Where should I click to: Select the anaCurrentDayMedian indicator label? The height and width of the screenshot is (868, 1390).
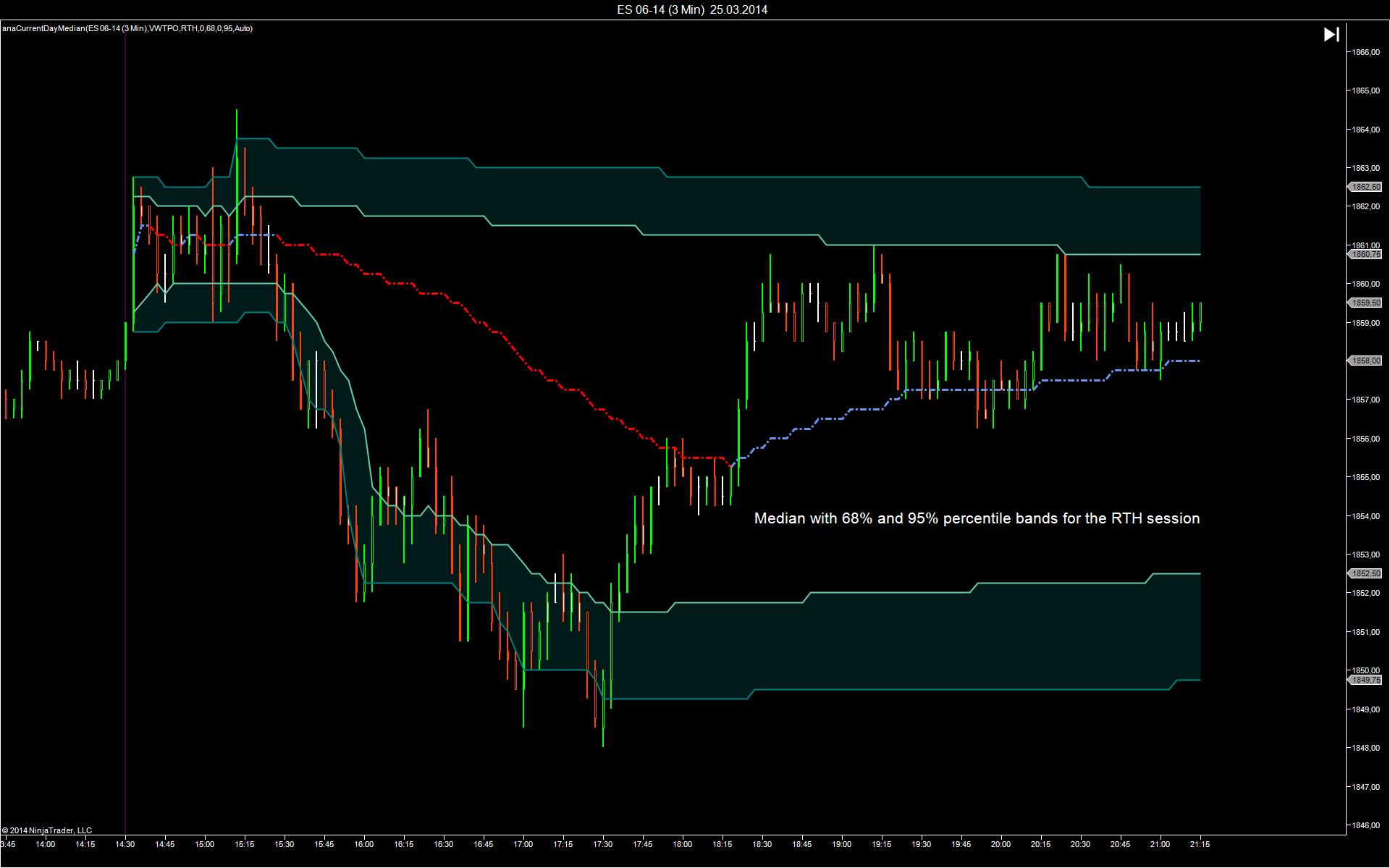click(127, 29)
